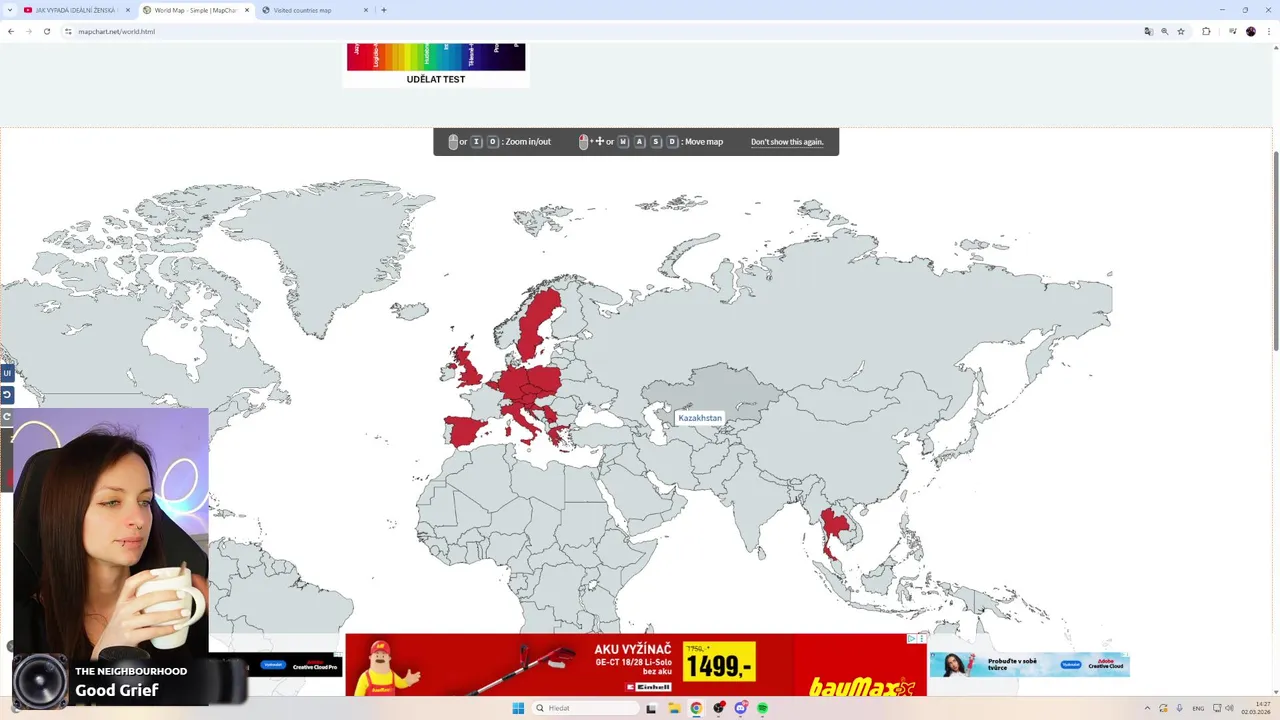Click the Don't show this again link
Image resolution: width=1280 pixels, height=720 pixels.
787,142
